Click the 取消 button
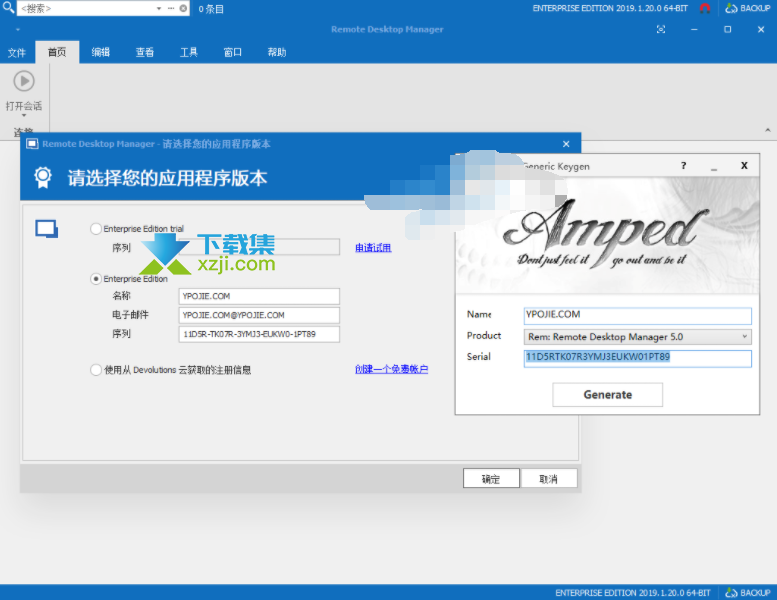 coord(549,479)
